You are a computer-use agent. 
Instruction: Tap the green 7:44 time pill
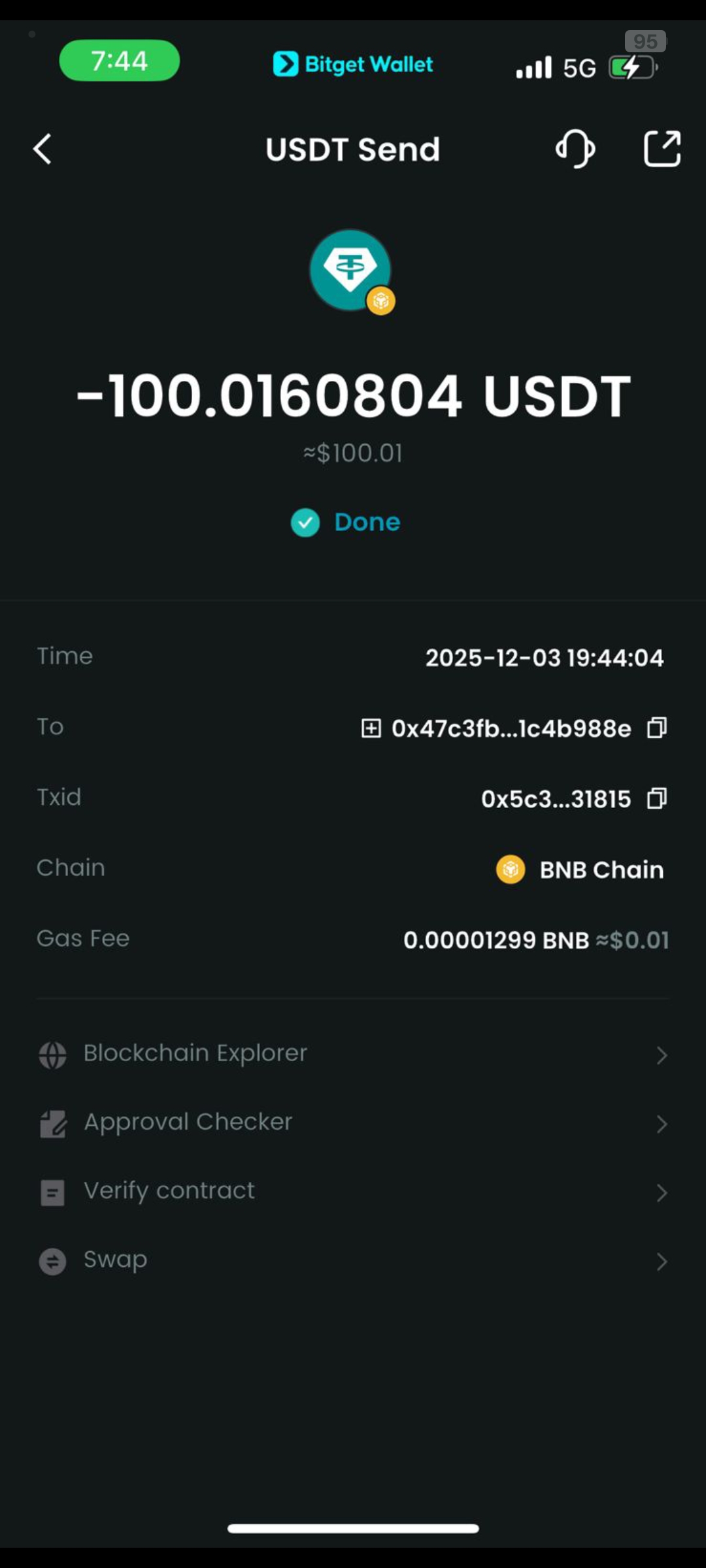tap(119, 61)
